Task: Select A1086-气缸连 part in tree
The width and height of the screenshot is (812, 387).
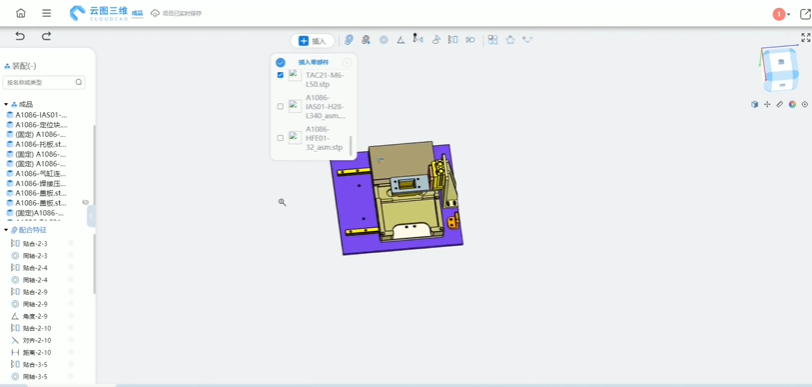Action: click(x=41, y=174)
